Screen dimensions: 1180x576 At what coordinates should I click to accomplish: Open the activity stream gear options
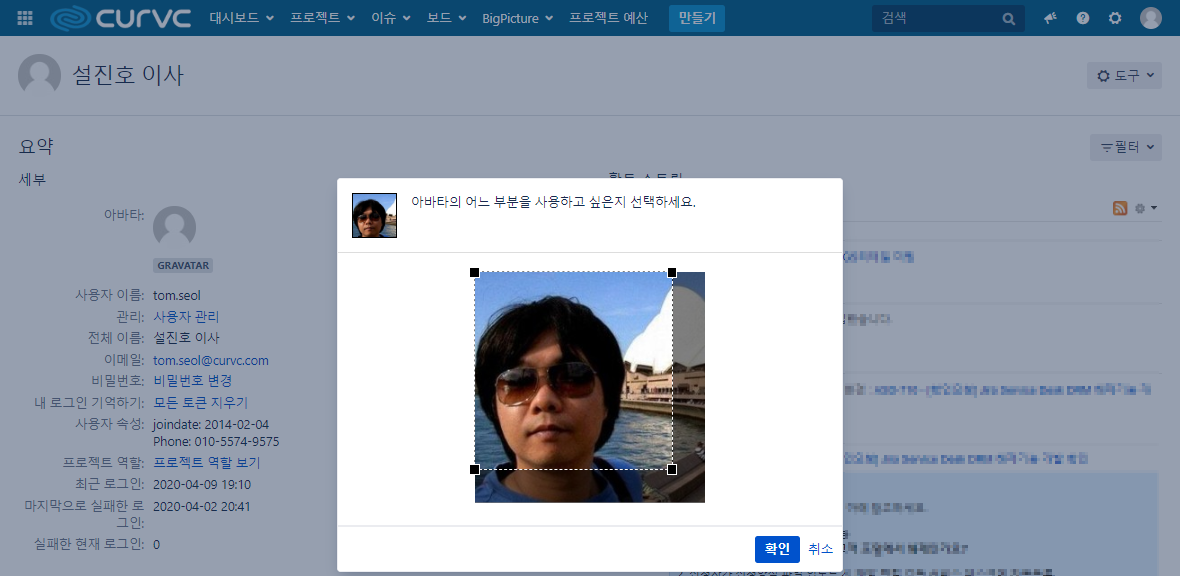pos(1145,208)
